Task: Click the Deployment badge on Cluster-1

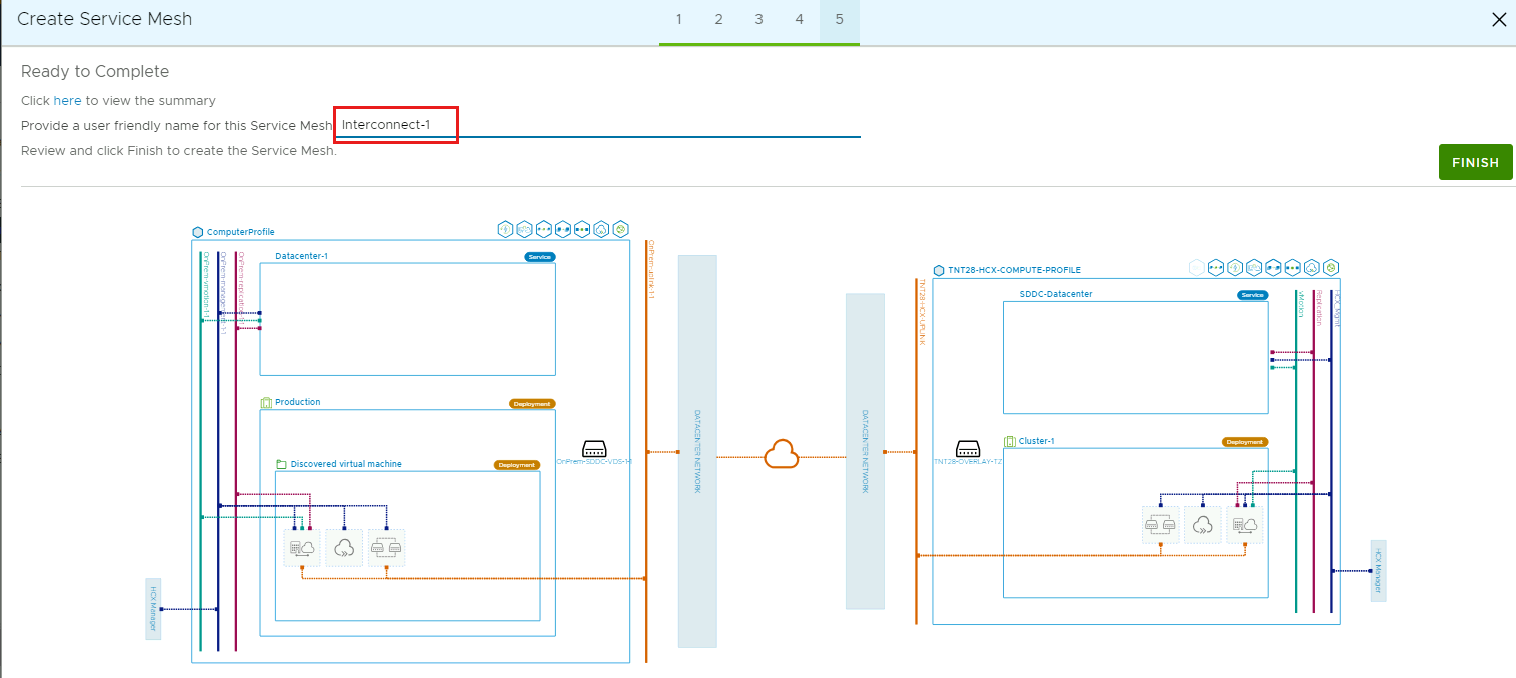Action: (1244, 442)
